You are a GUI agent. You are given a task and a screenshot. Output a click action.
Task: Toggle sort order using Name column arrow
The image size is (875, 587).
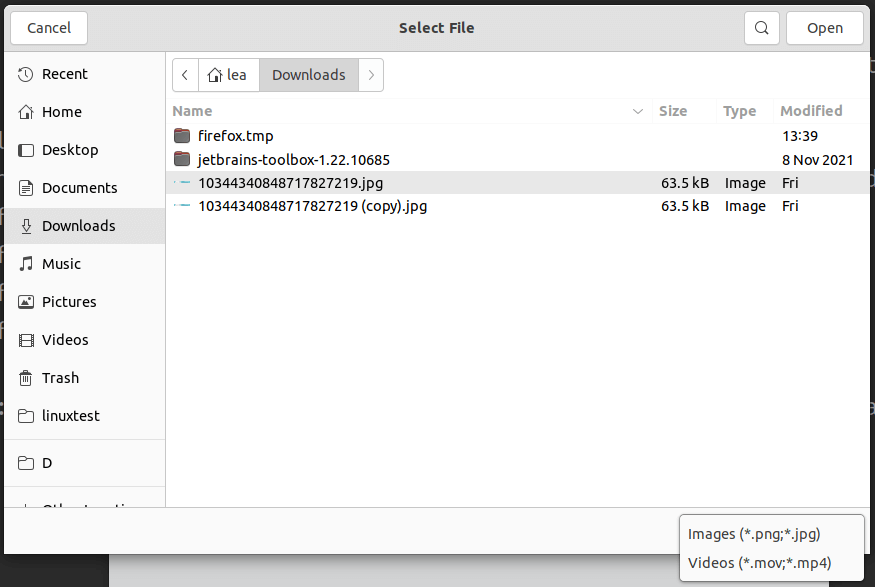pyautogui.click(x=638, y=111)
